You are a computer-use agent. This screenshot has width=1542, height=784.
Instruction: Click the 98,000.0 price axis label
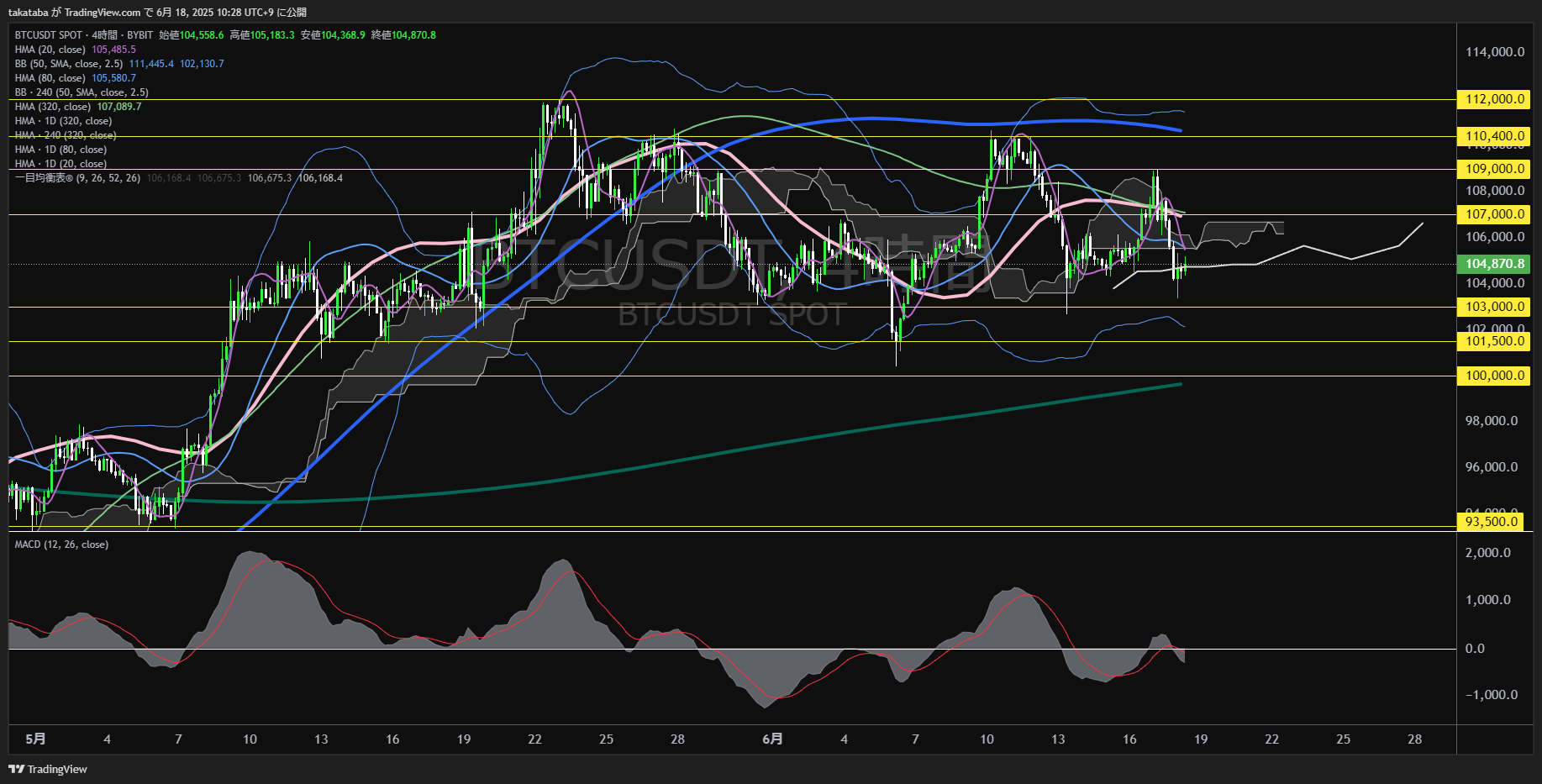[x=1492, y=421]
